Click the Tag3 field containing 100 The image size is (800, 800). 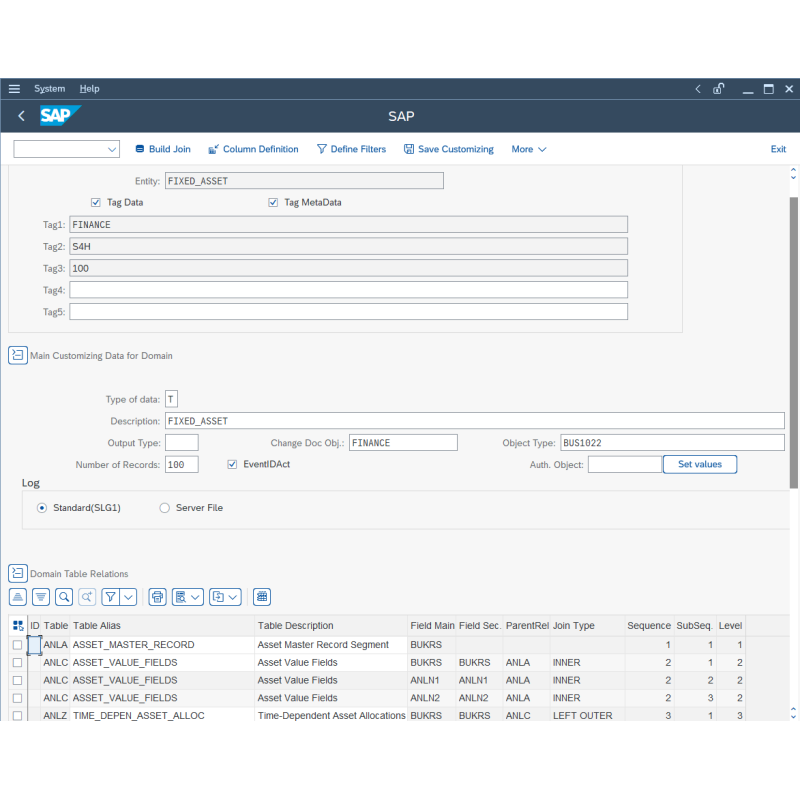coord(348,268)
